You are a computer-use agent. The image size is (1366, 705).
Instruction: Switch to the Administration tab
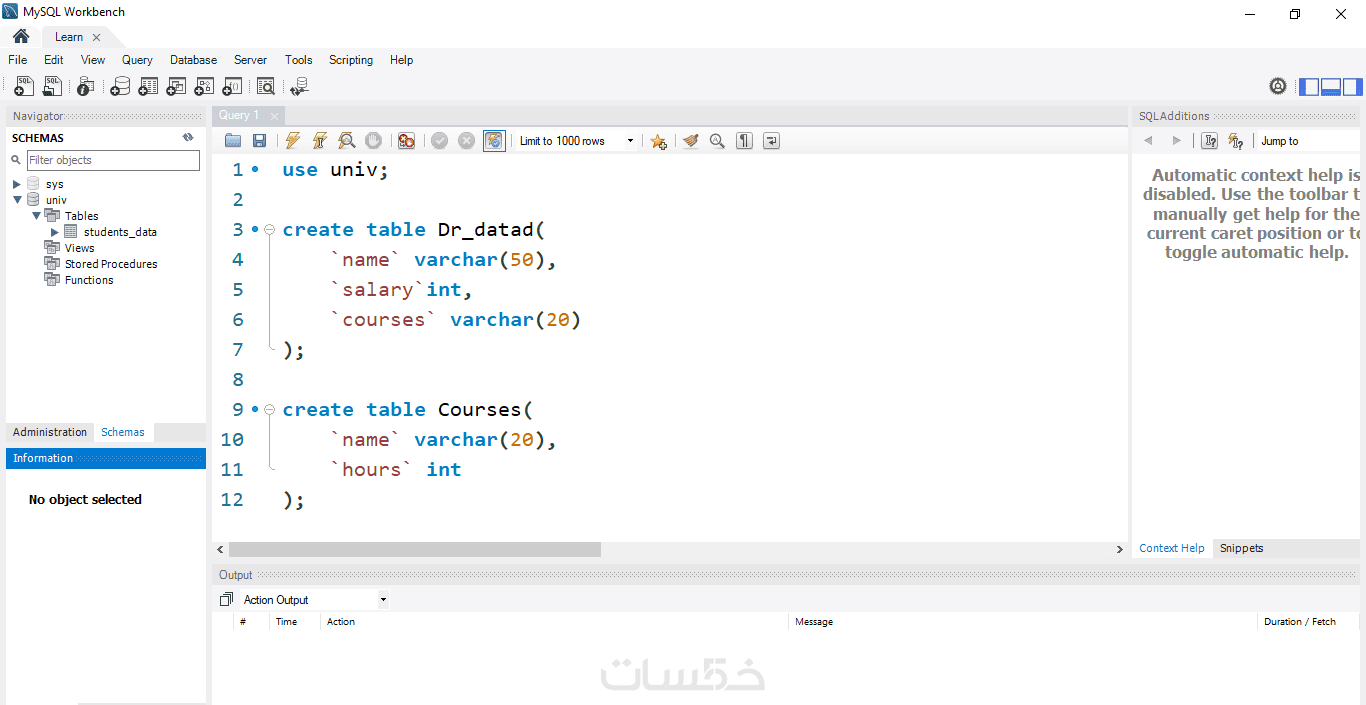(50, 432)
